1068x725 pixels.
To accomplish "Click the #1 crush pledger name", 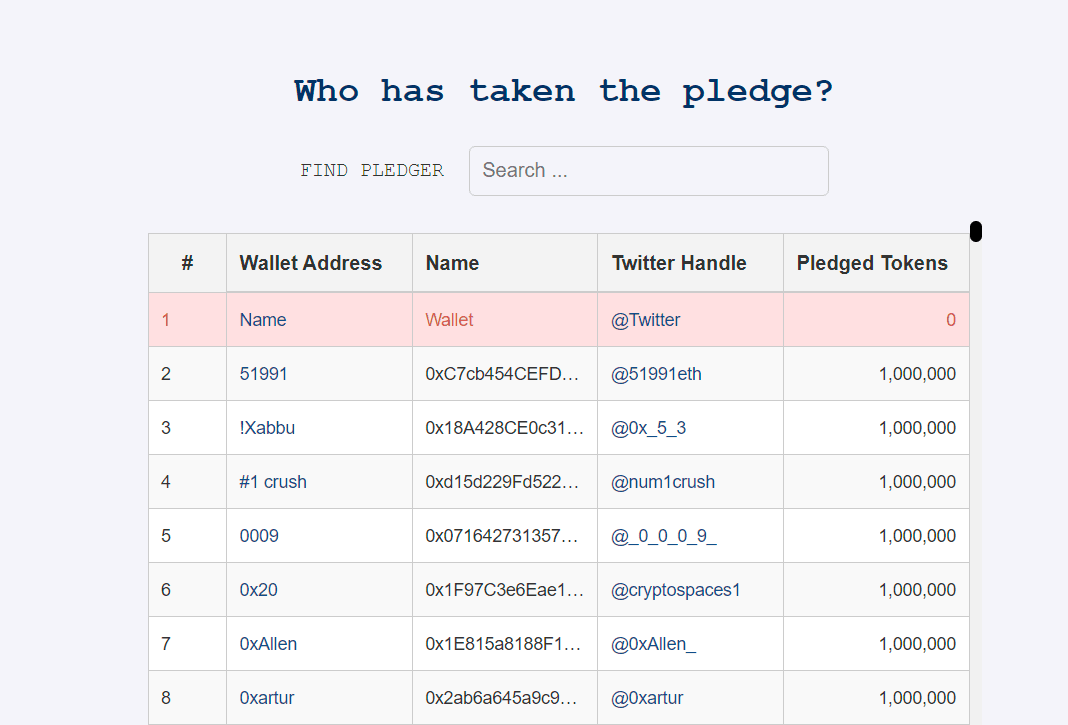I will tap(273, 482).
